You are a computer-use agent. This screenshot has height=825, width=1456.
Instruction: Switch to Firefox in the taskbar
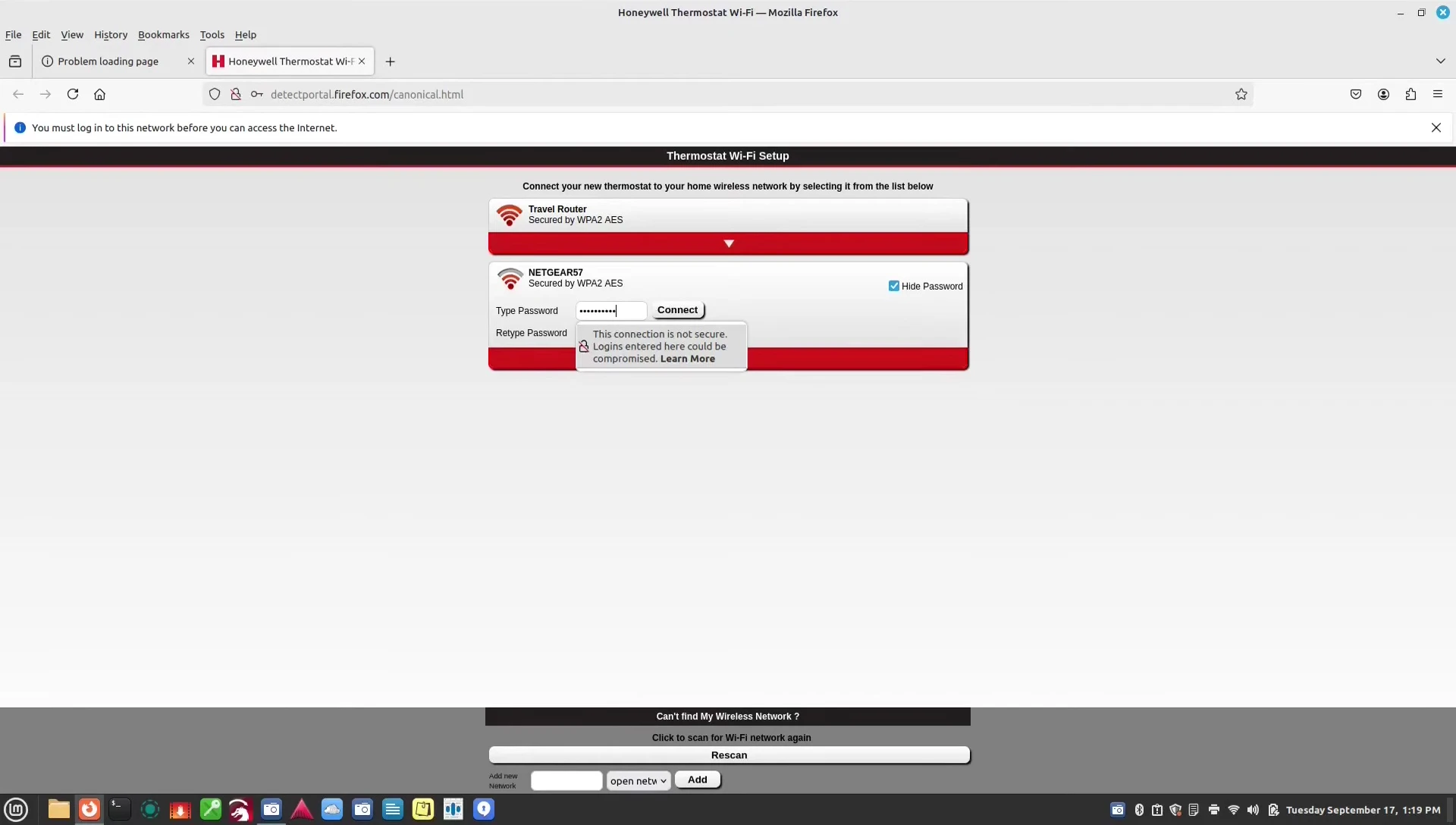coord(89,809)
